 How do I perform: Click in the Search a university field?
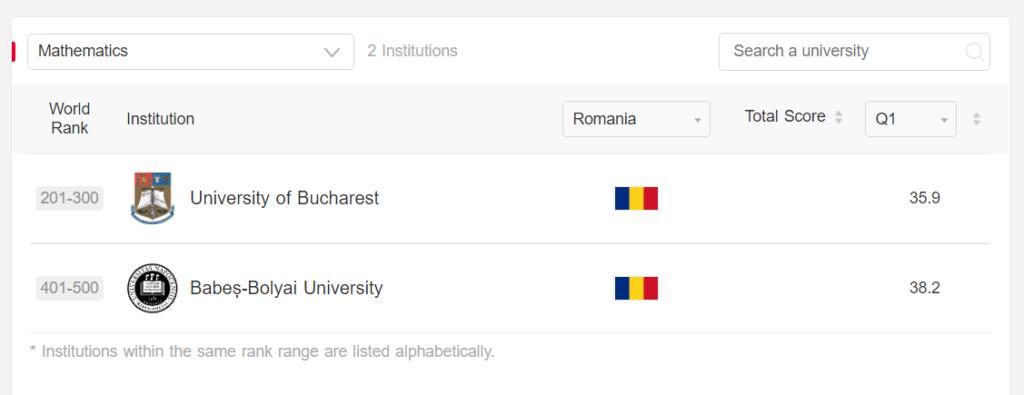pos(854,52)
